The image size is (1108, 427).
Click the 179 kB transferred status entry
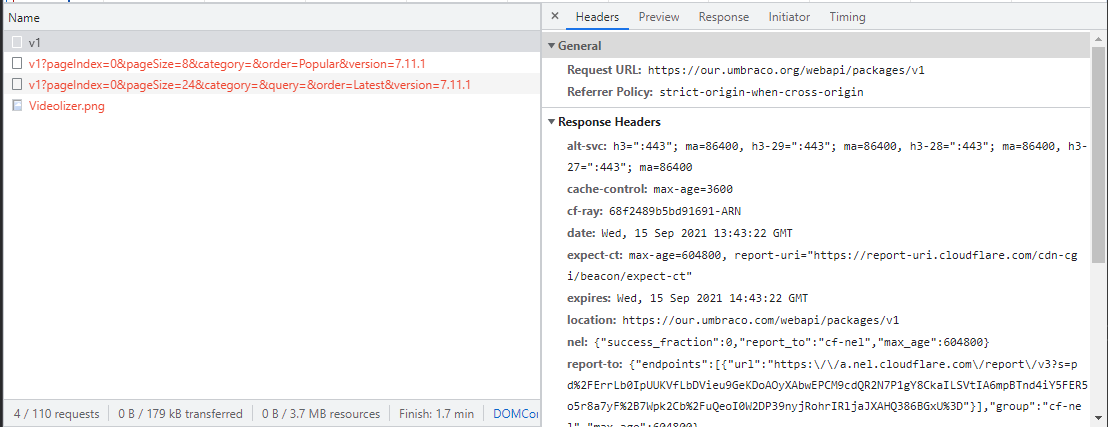tap(180, 414)
